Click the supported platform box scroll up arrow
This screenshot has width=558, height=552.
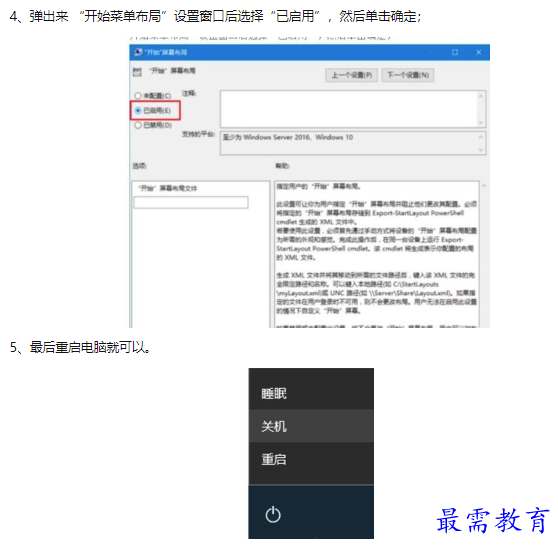click(481, 137)
